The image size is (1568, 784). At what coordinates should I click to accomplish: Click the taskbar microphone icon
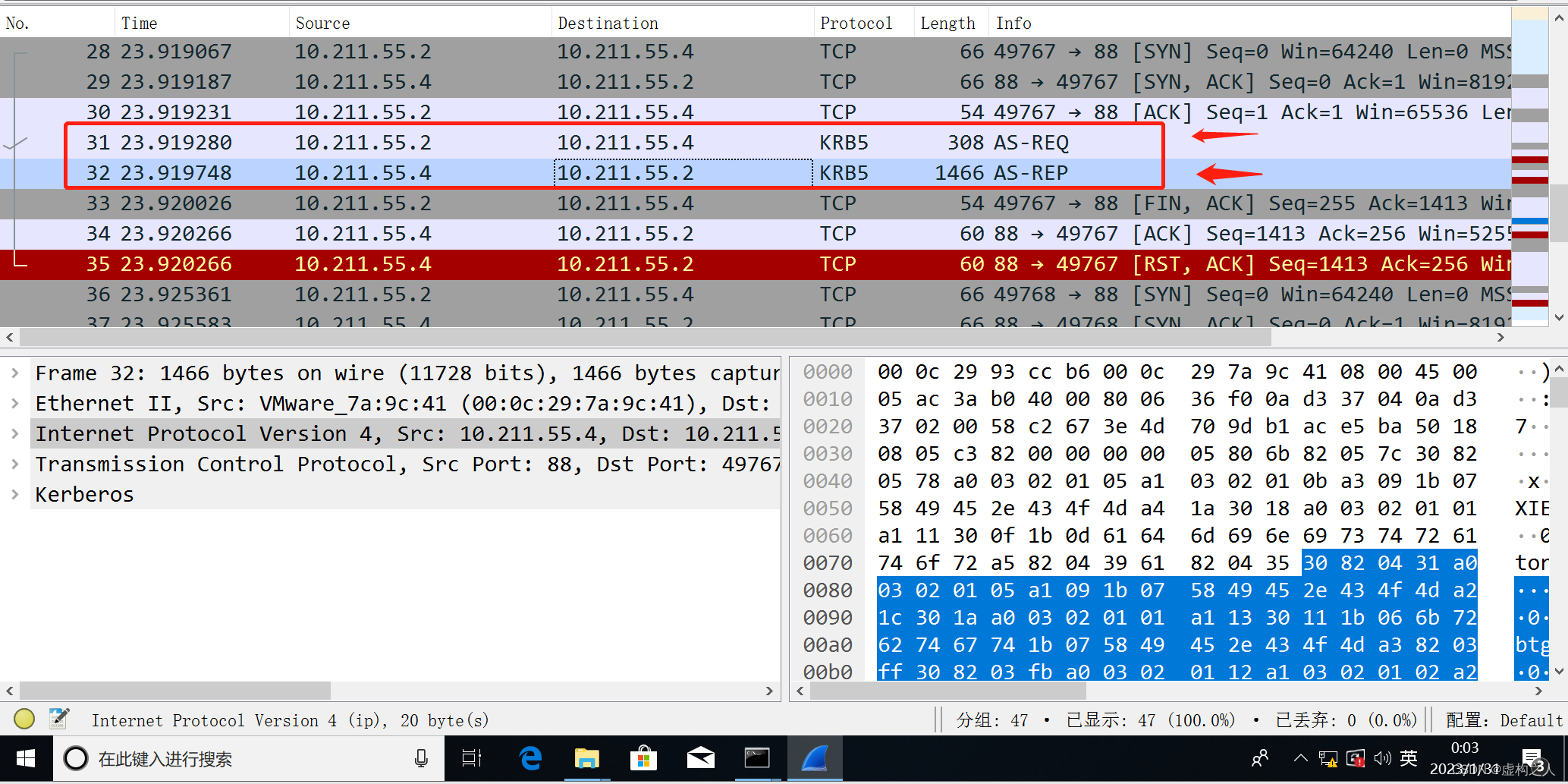coord(421,758)
